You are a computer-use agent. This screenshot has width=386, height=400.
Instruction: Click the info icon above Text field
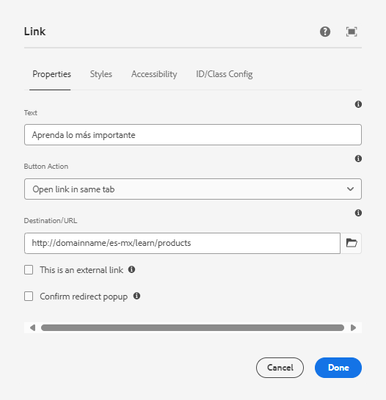click(x=358, y=104)
